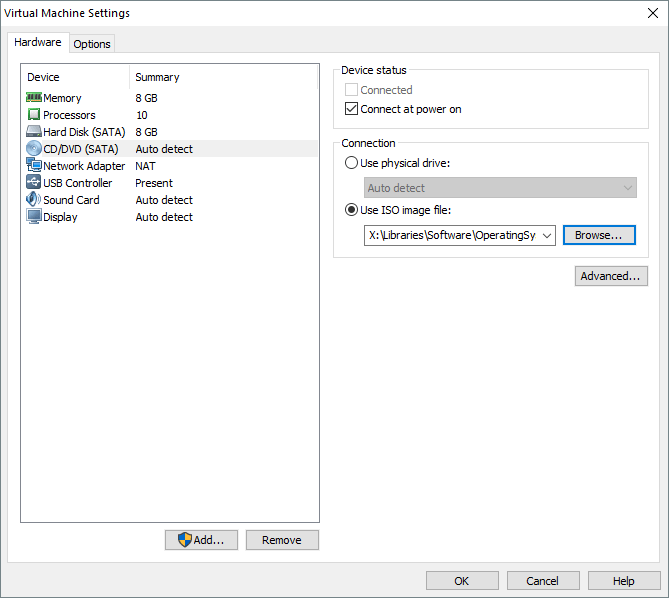
Task: Click Add... to add hardware
Action: pyautogui.click(x=201, y=540)
